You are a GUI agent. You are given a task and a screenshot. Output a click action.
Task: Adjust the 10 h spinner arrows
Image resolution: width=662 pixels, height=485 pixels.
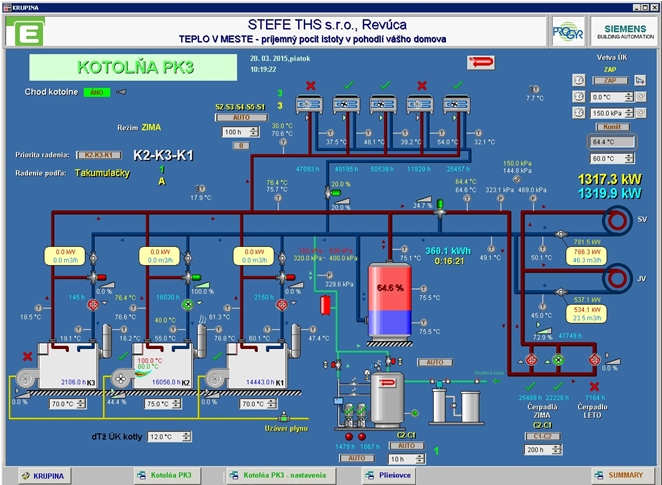tap(420, 459)
